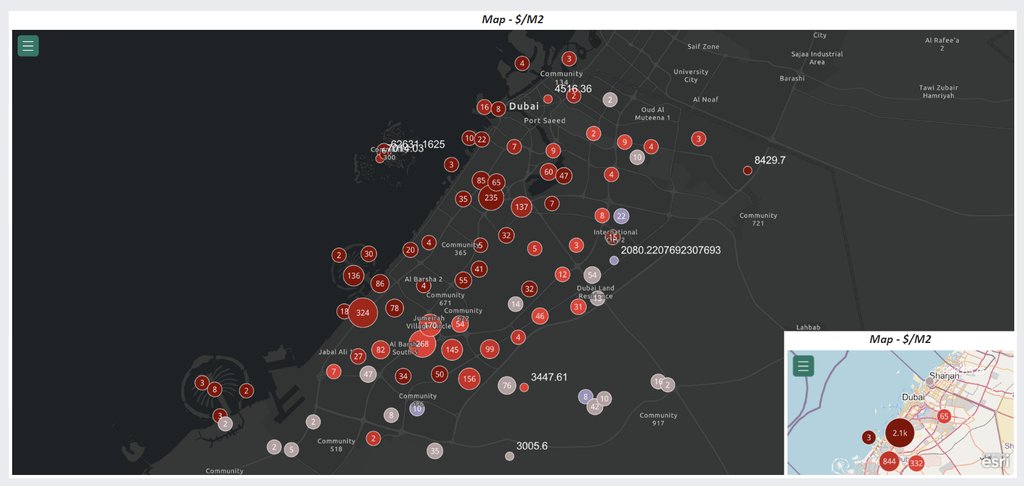Image resolution: width=1024 pixels, height=486 pixels.
Task: Click the 332 cluster in inset map
Action: point(916,464)
